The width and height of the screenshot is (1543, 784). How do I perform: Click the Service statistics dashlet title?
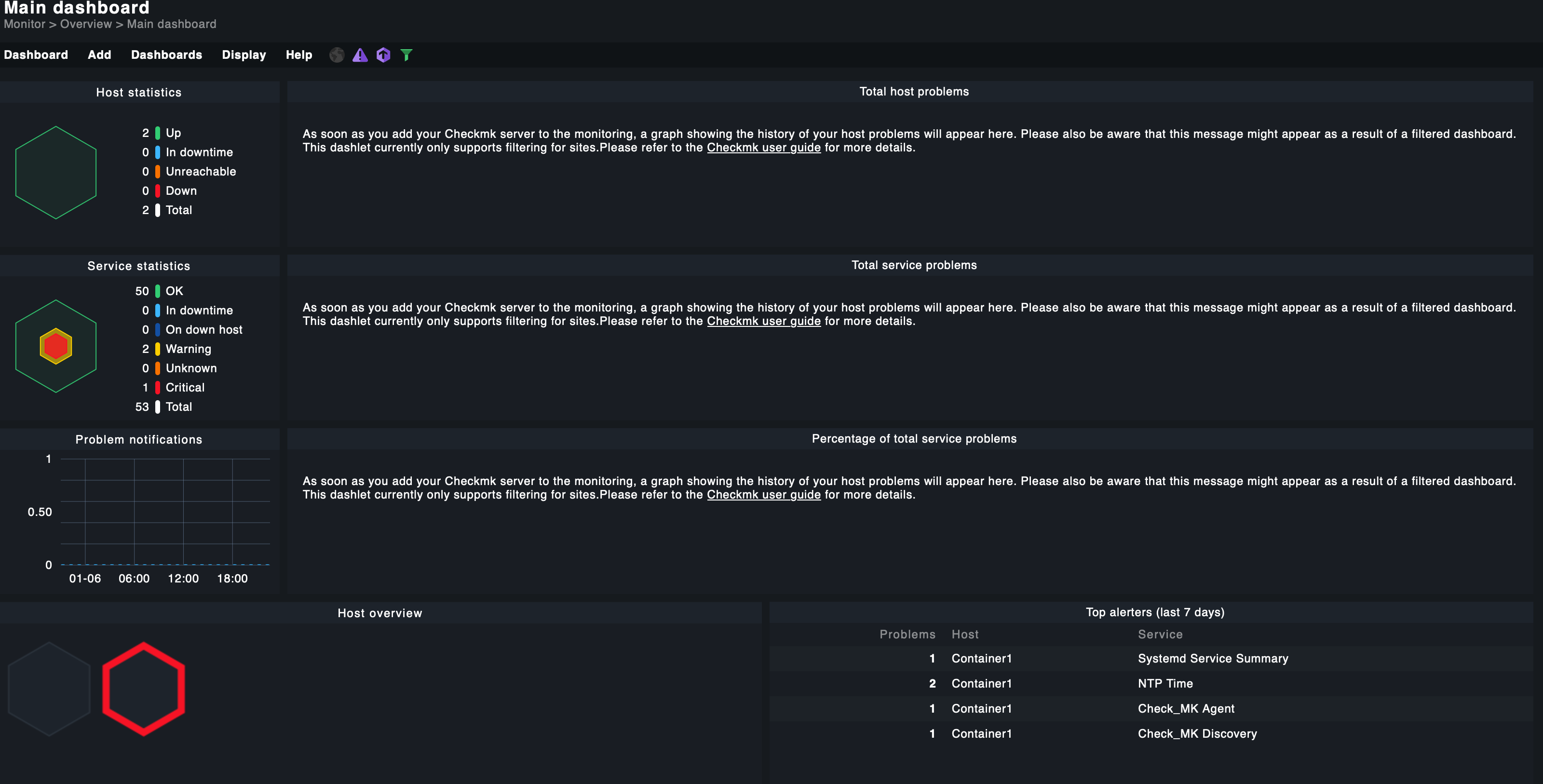click(139, 266)
